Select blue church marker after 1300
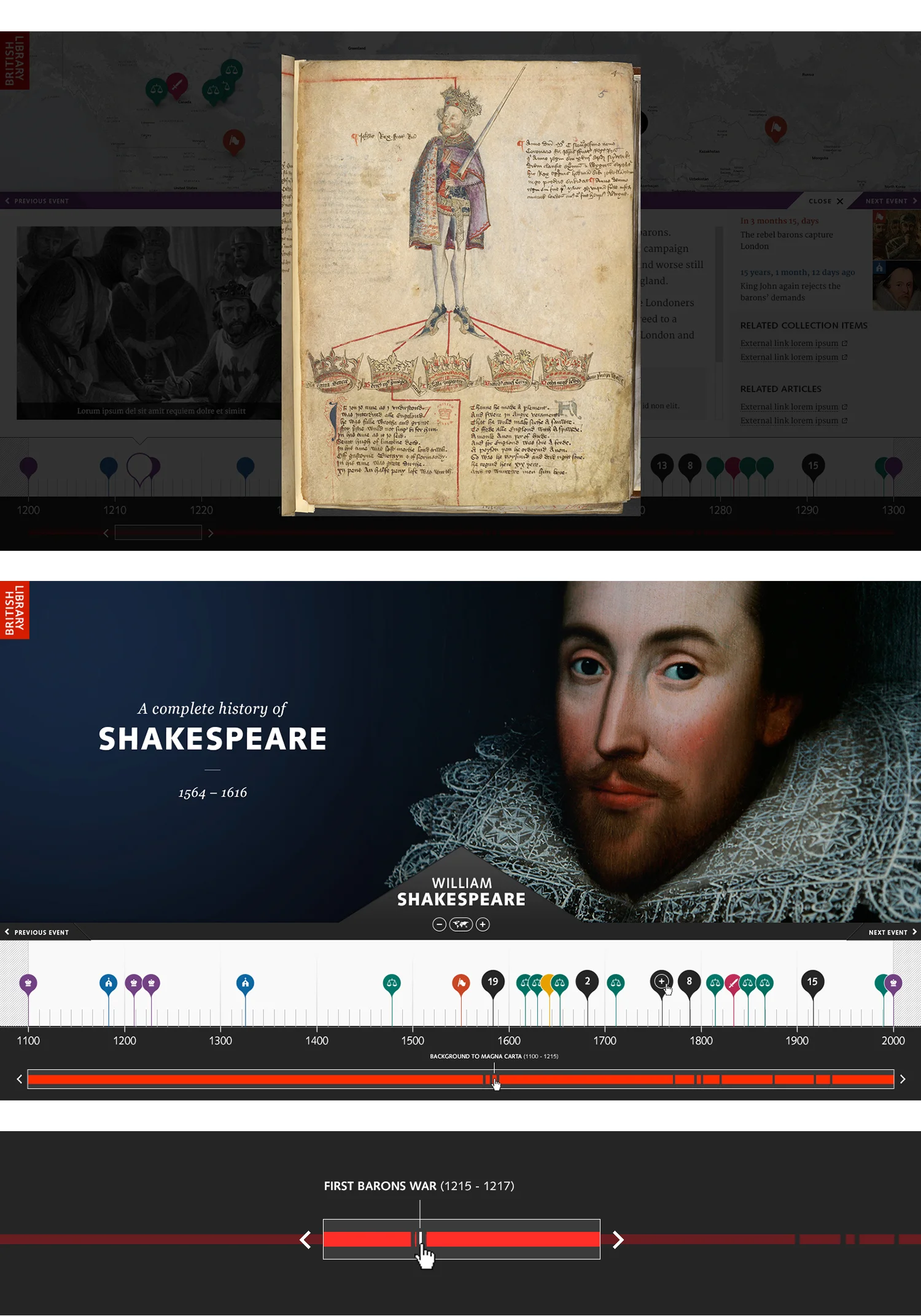Image resolution: width=921 pixels, height=1316 pixels. coord(246,984)
